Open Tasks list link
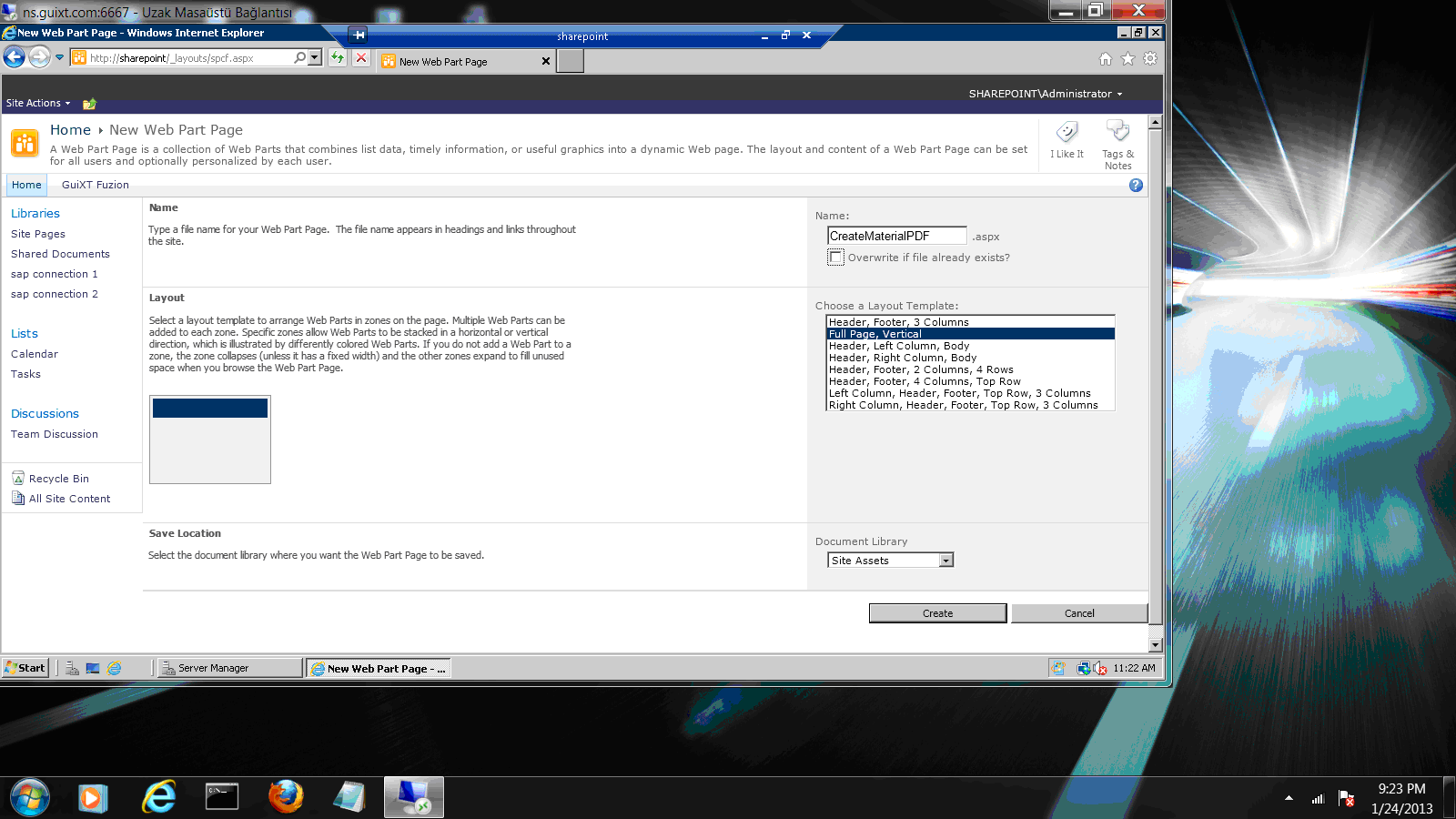Image resolution: width=1456 pixels, height=819 pixels. (25, 374)
